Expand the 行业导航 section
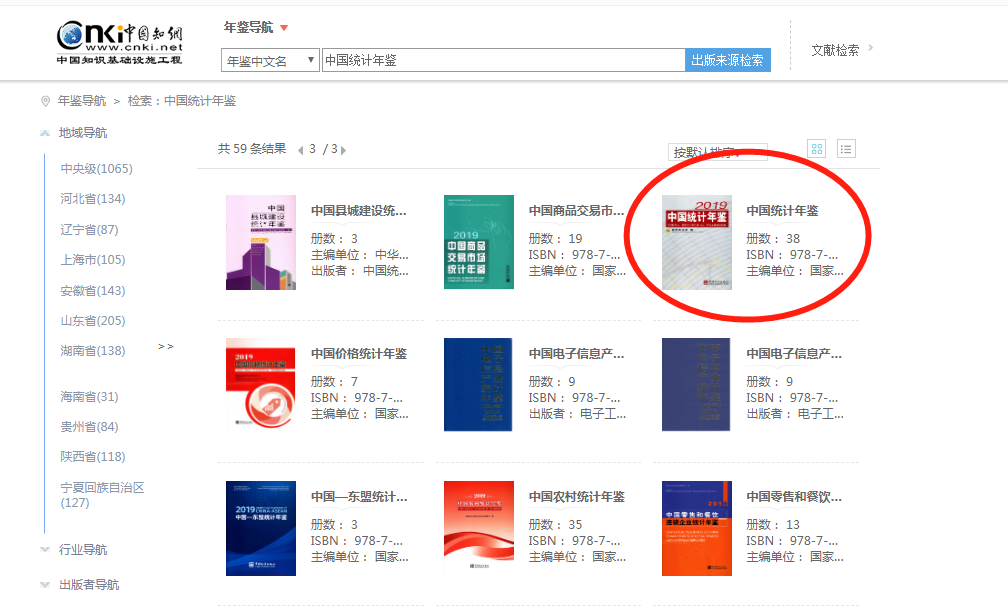 pyautogui.click(x=45, y=550)
